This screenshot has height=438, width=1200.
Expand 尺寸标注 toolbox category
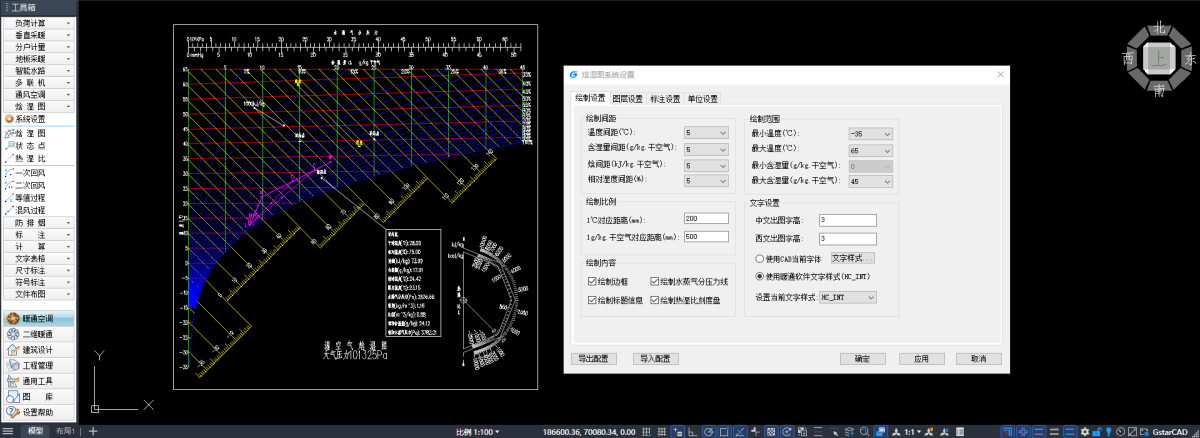[38, 270]
